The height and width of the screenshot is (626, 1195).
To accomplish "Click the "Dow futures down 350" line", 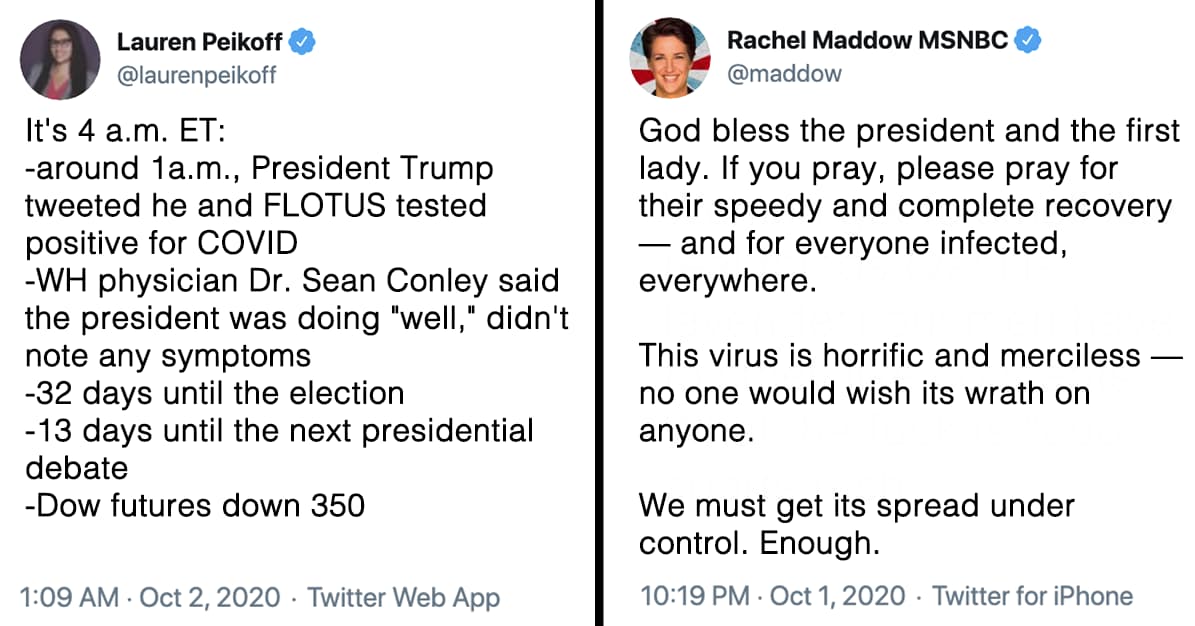I will coord(194,505).
